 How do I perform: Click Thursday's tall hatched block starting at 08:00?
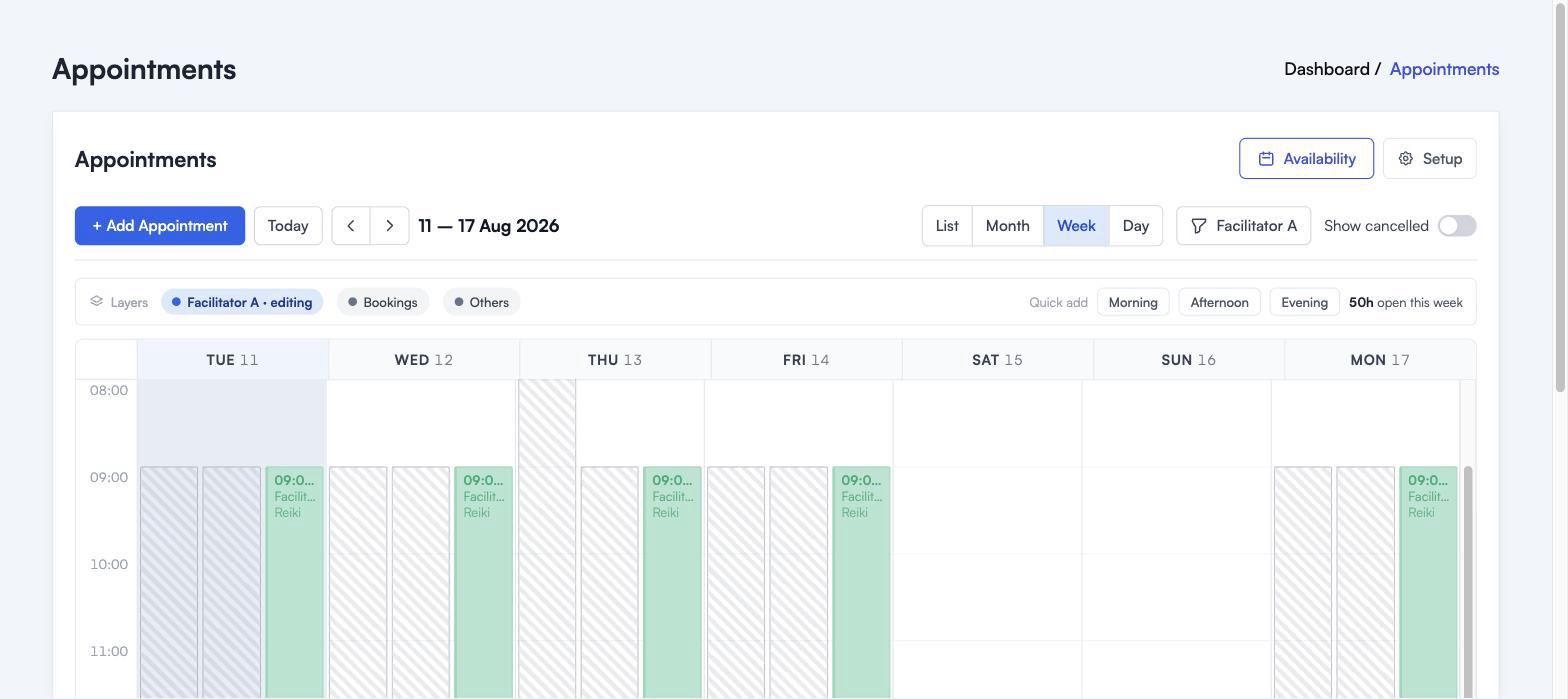point(547,540)
